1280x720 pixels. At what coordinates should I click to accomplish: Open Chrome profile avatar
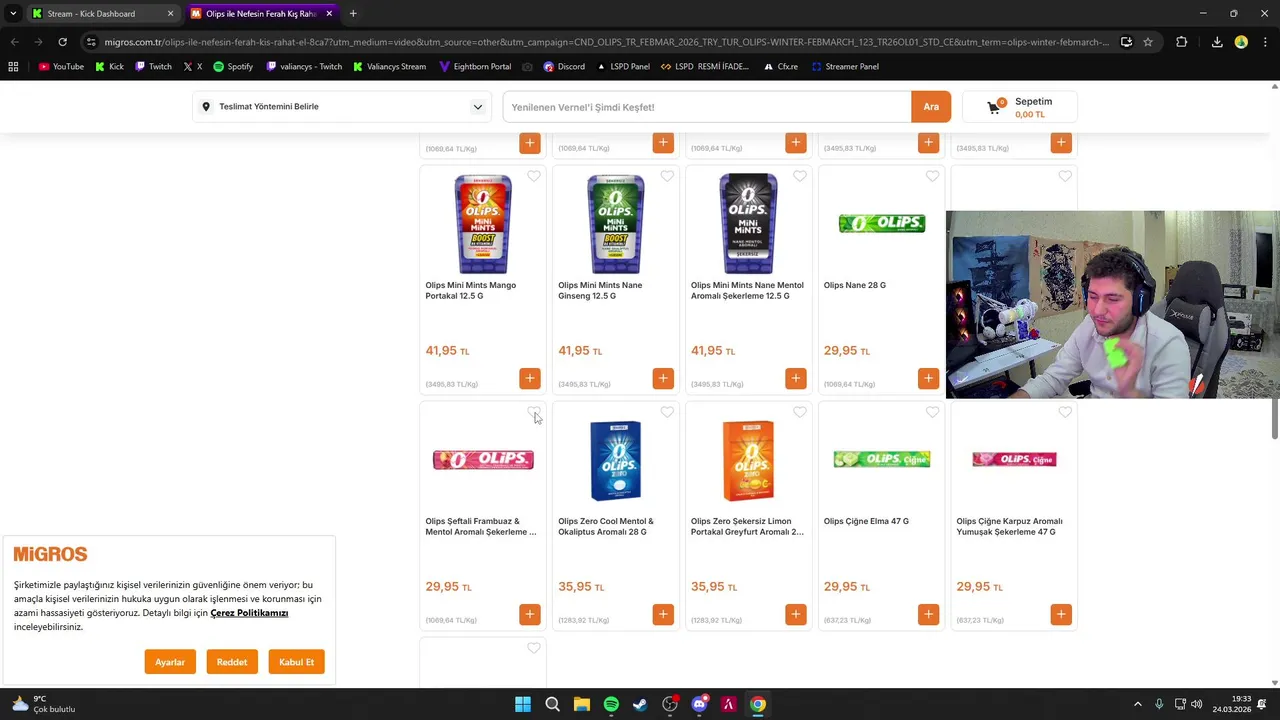[1241, 42]
